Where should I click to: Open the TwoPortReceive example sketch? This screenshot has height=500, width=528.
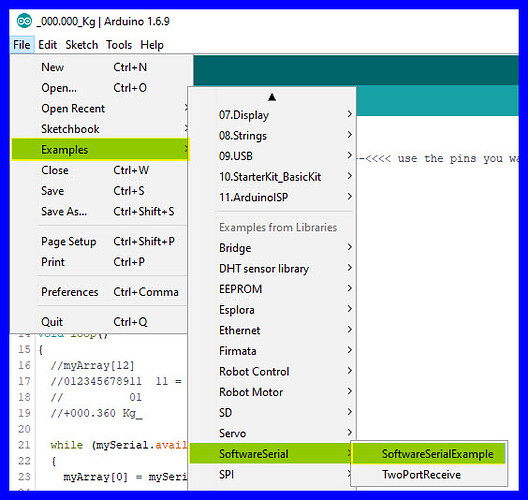(x=429, y=475)
